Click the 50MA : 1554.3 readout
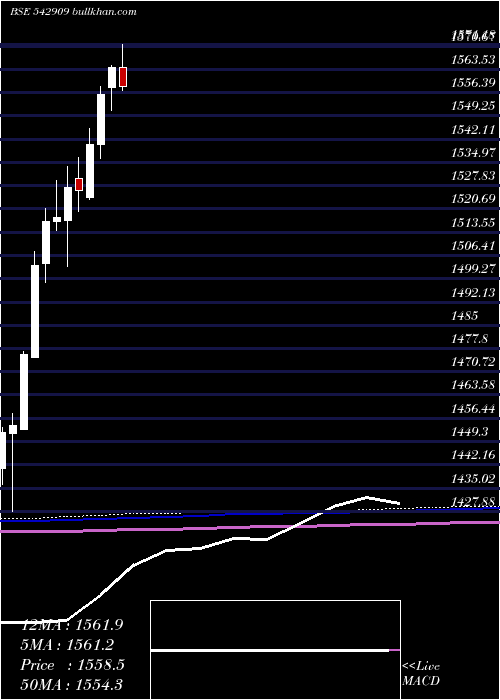The width and height of the screenshot is (500, 700). tap(72, 685)
